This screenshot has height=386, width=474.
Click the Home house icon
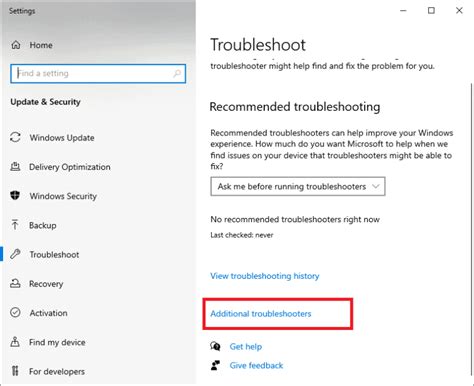point(16,45)
